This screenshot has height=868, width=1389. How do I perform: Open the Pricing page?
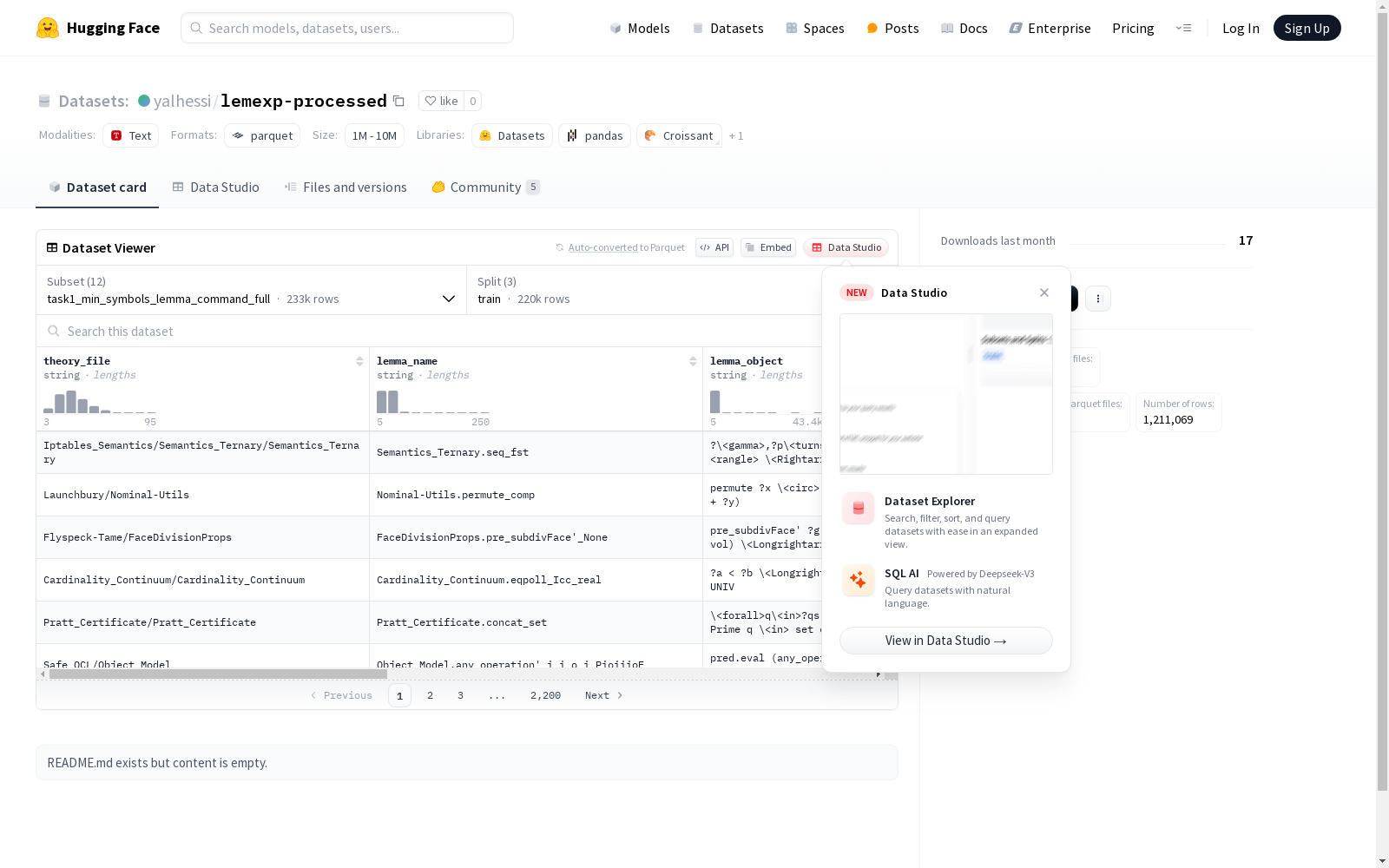tap(1133, 28)
